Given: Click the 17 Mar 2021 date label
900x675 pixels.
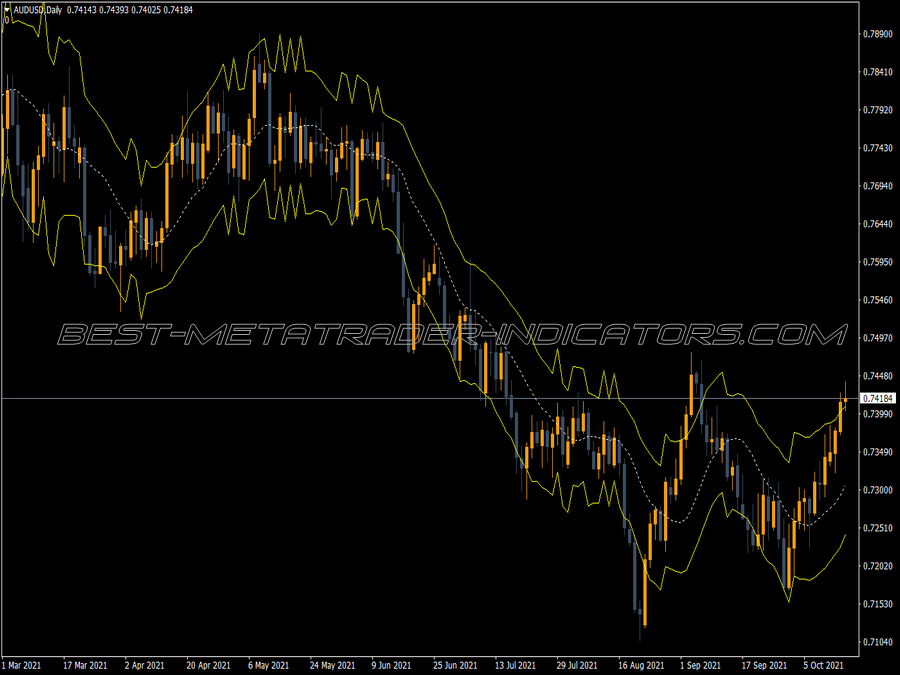Looking at the screenshot, I should coord(85,665).
